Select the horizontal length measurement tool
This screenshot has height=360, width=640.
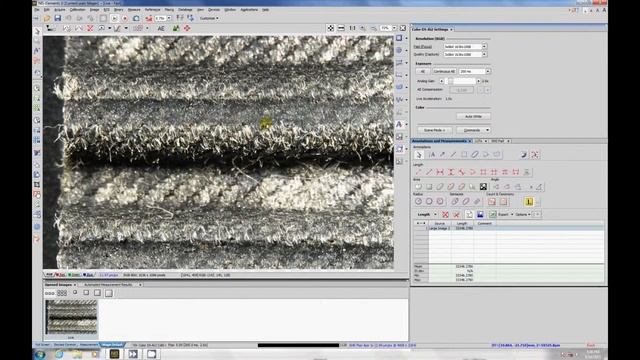click(x=440, y=172)
